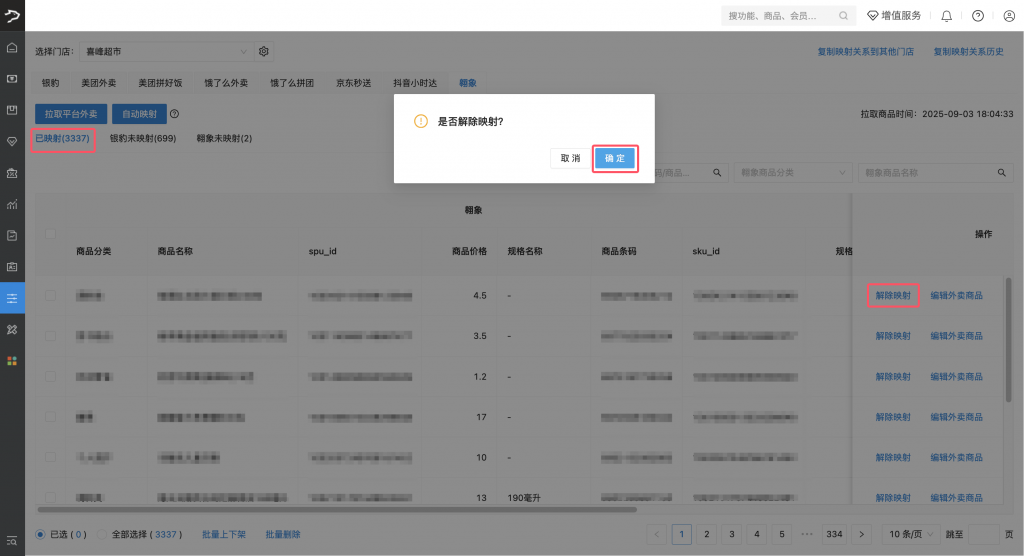Click the search icon in 翱象商品名称 field
The image size is (1024, 556).
[x=1006, y=173]
